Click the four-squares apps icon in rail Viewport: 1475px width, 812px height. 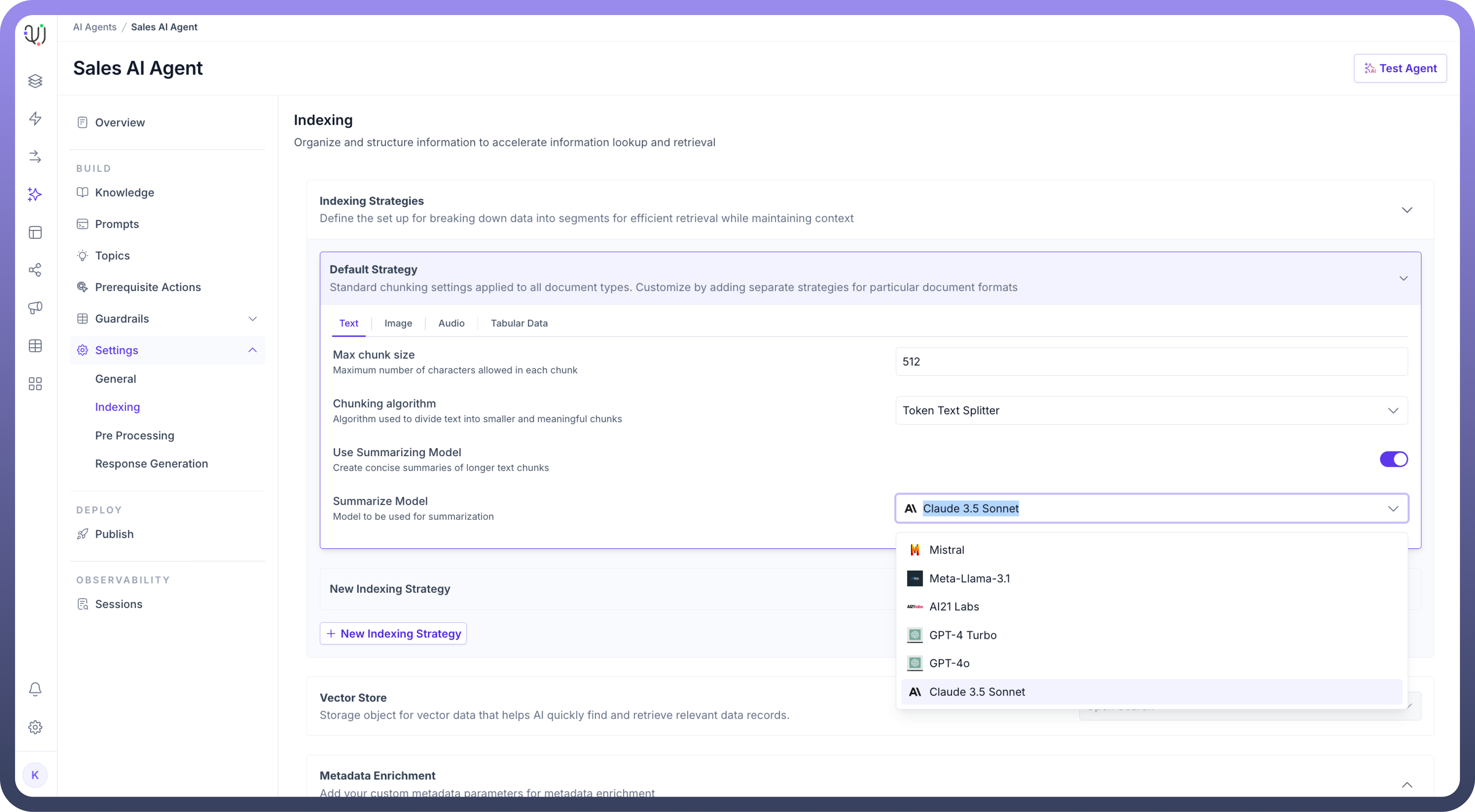(x=35, y=384)
